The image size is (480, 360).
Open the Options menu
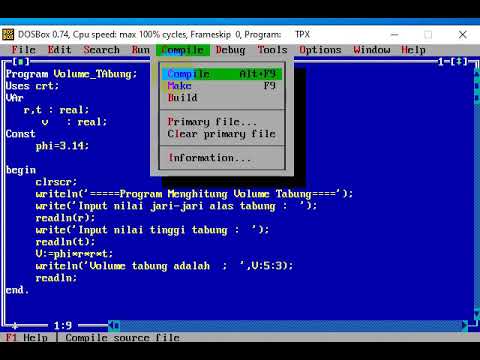coord(320,50)
